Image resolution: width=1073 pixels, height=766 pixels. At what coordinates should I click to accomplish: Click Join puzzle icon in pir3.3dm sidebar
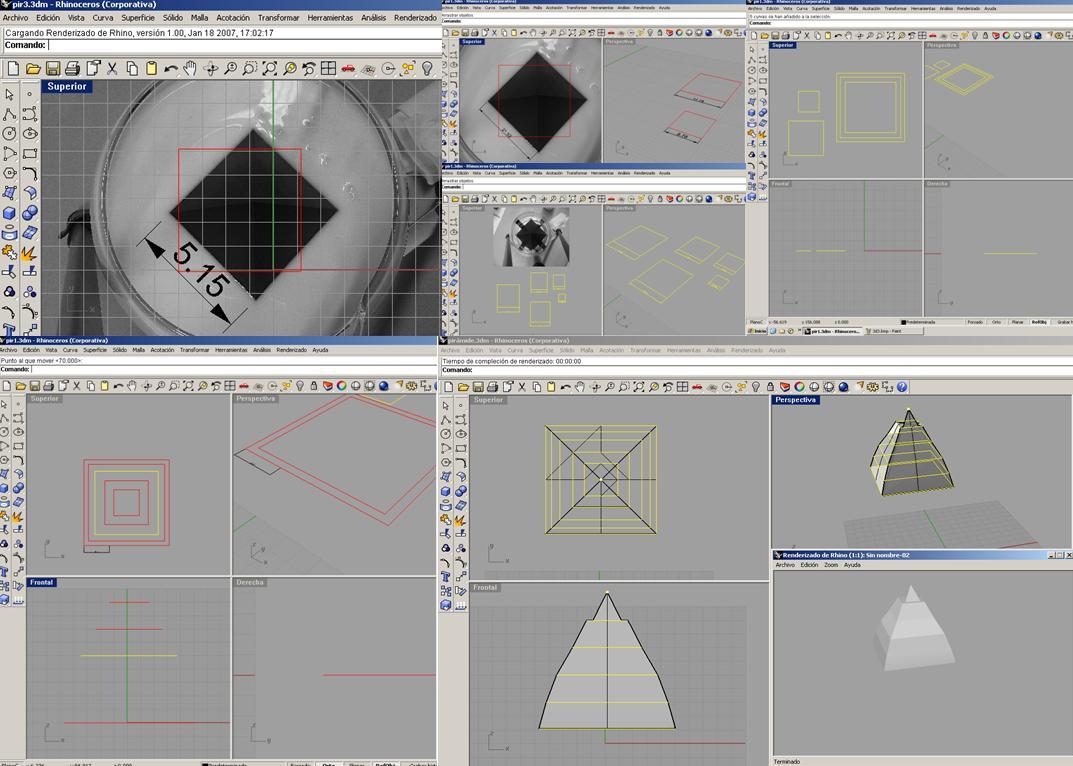point(9,253)
